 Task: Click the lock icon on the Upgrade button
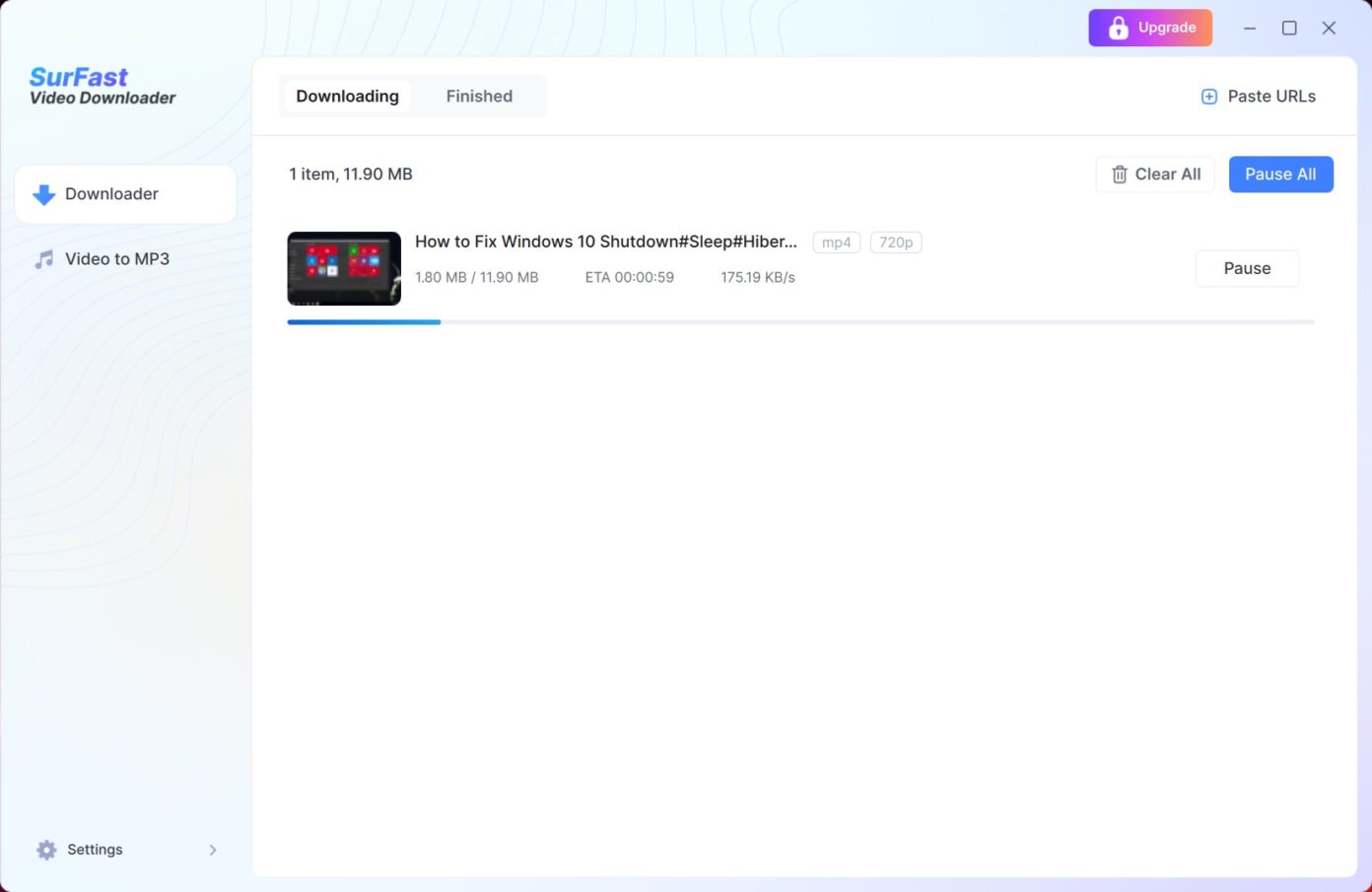[x=1119, y=28]
